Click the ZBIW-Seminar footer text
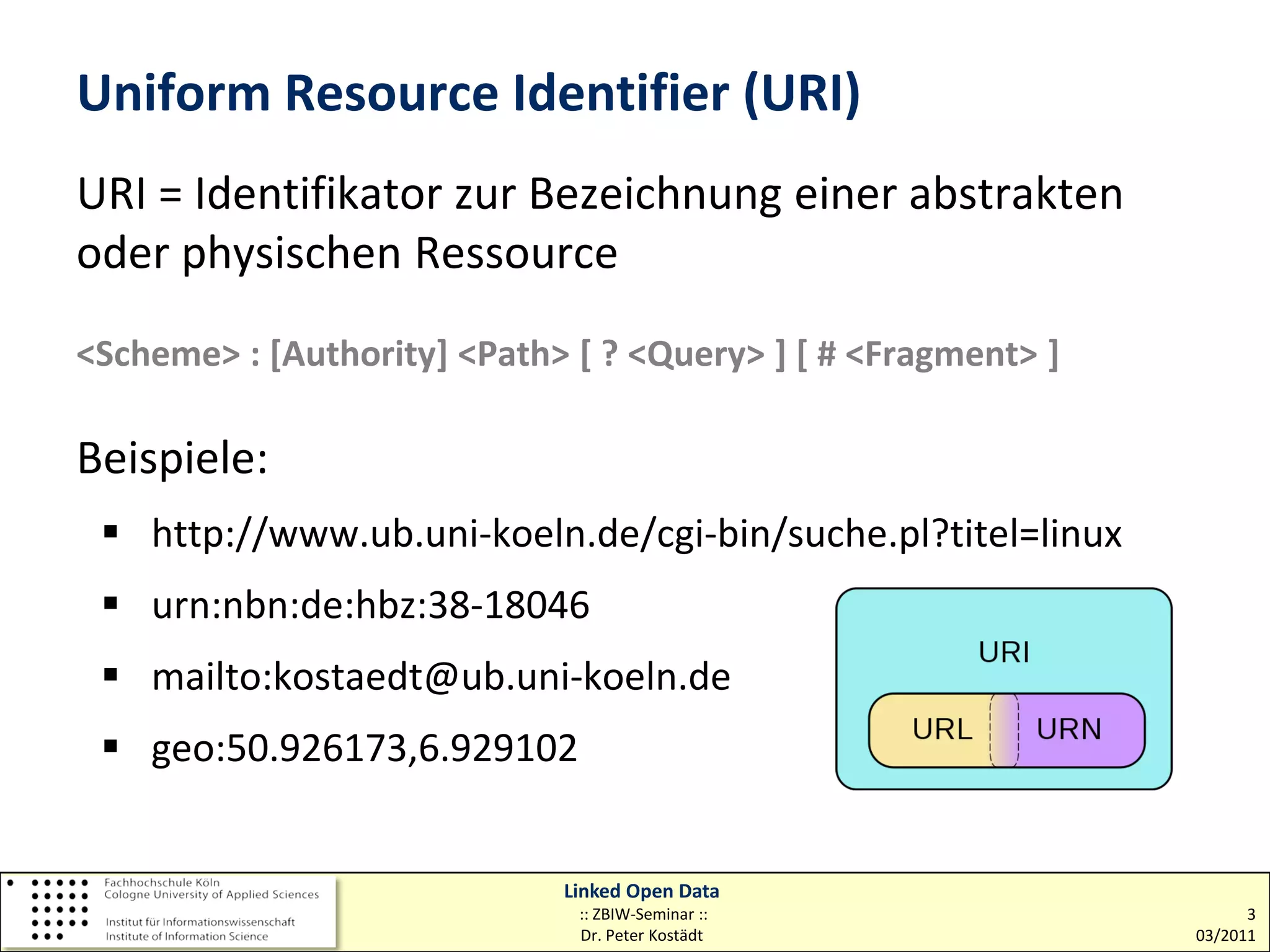 click(x=643, y=914)
